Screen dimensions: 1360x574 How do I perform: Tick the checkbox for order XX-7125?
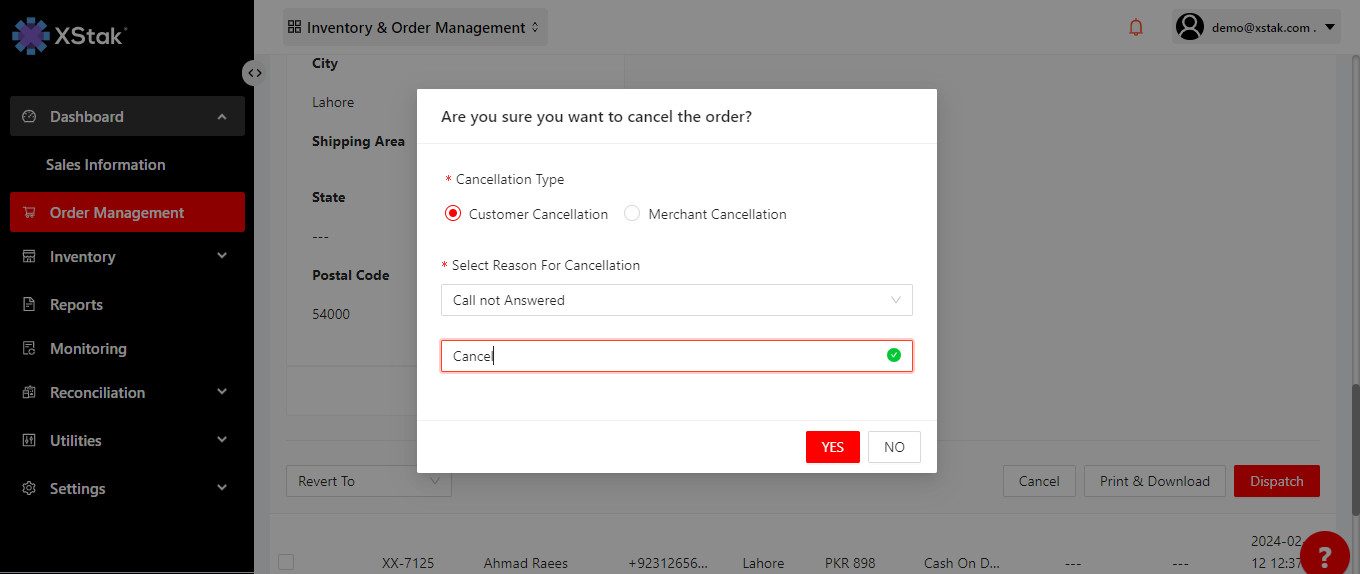click(286, 562)
